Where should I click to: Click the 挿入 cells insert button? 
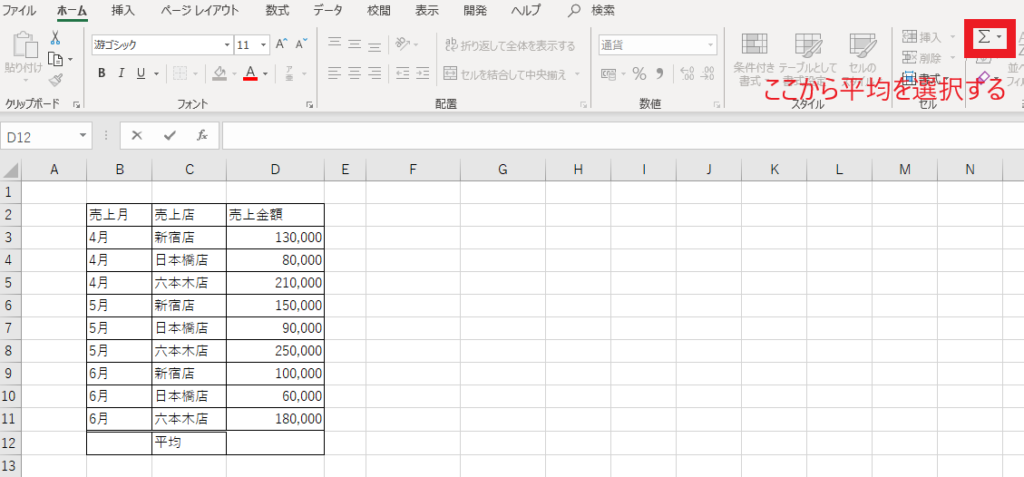click(921, 37)
